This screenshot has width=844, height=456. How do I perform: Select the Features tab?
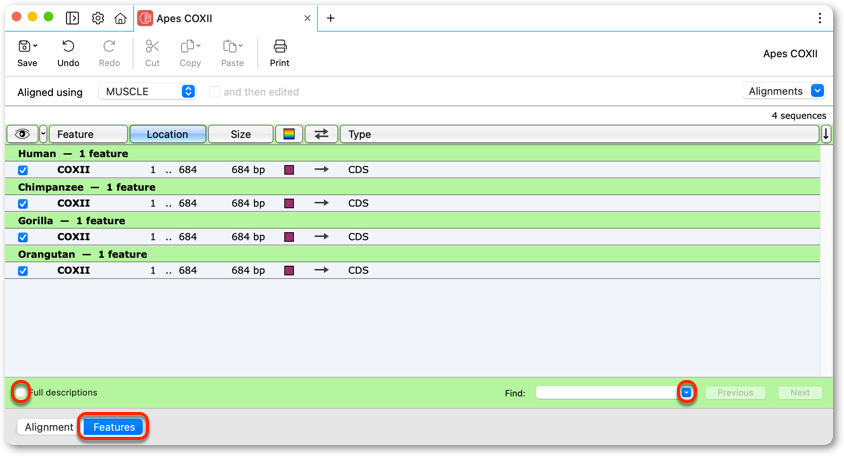point(114,427)
